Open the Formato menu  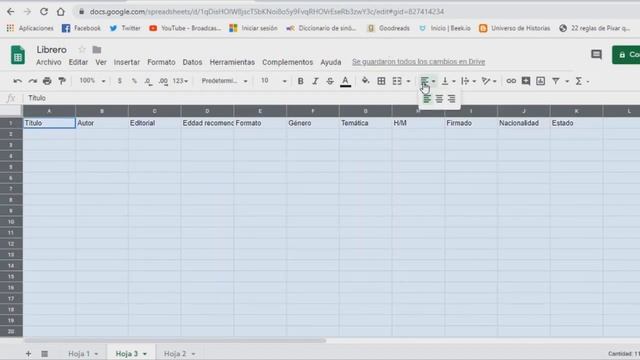click(x=161, y=62)
